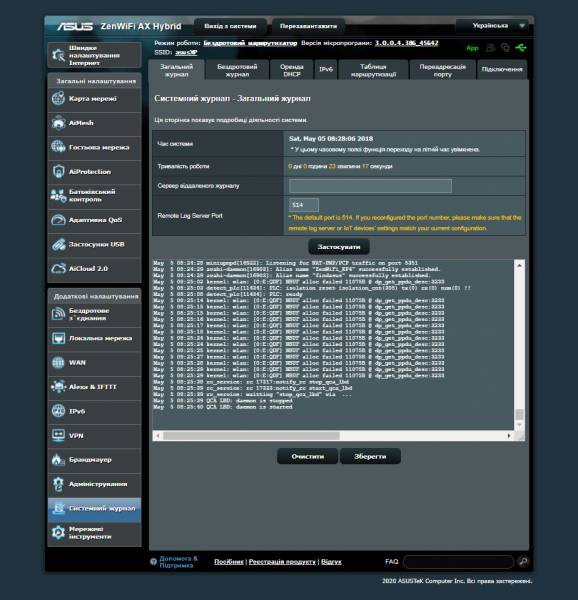Image resolution: width=578 pixels, height=600 pixels.
Task: Click the green App label in header
Action: click(x=472, y=48)
